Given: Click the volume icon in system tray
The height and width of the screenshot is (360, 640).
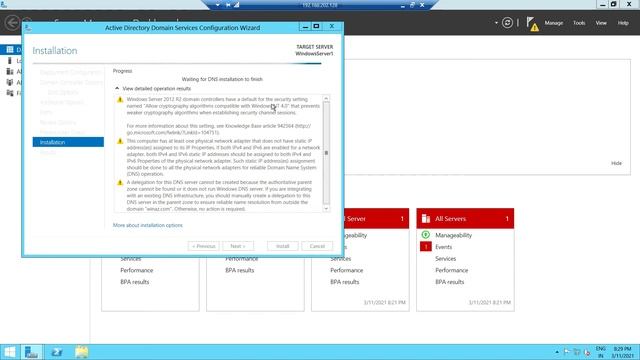Looking at the screenshot, I should pyautogui.click(x=587, y=352).
